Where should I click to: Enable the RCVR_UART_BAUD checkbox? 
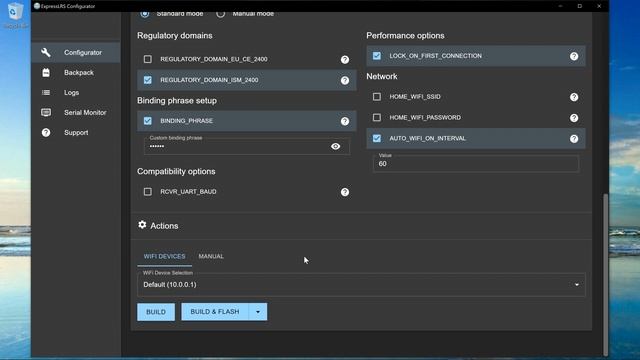coord(148,191)
